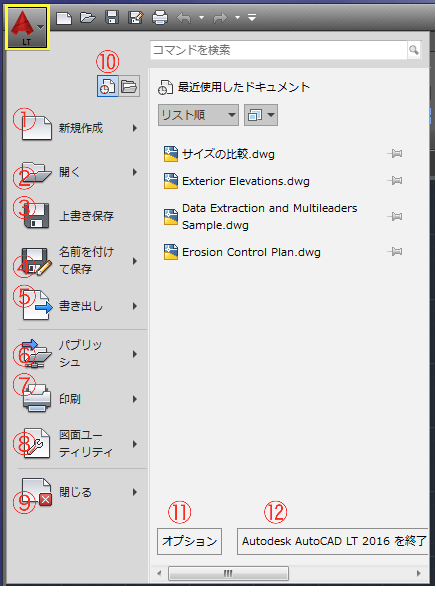Viewport: 436px width, 594px height.
Task: Open recent file サイズの比較.dwg
Action: (x=228, y=154)
